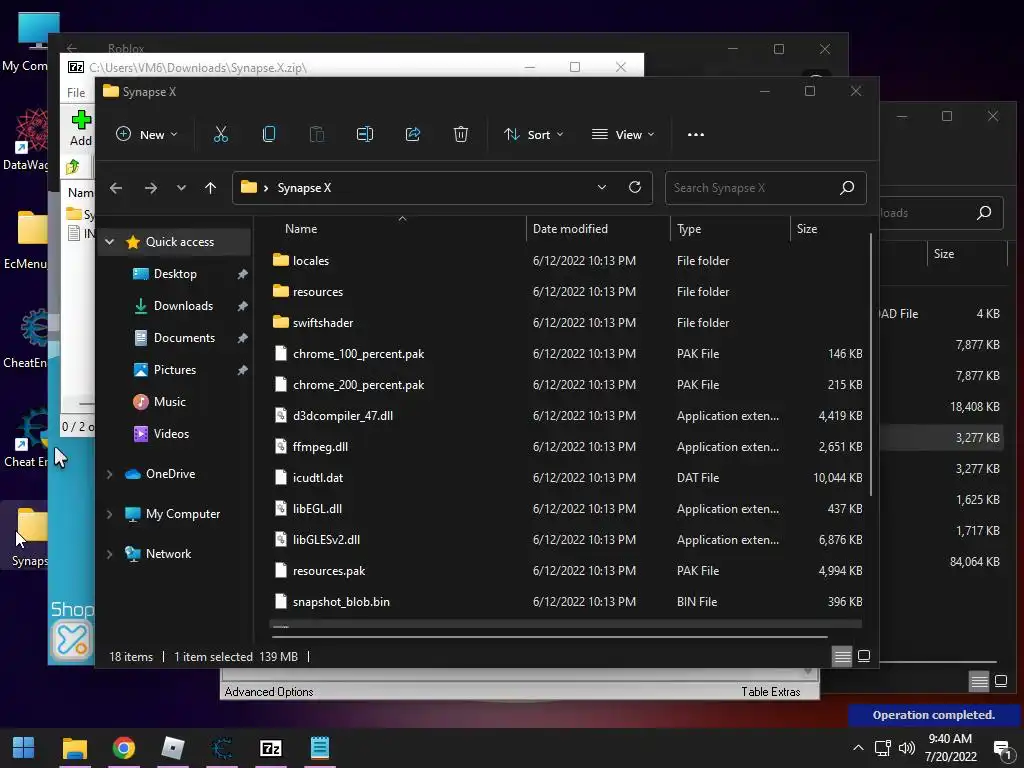Image resolution: width=1024 pixels, height=768 pixels.
Task: Expand the OneDrive tree node
Action: [110, 474]
